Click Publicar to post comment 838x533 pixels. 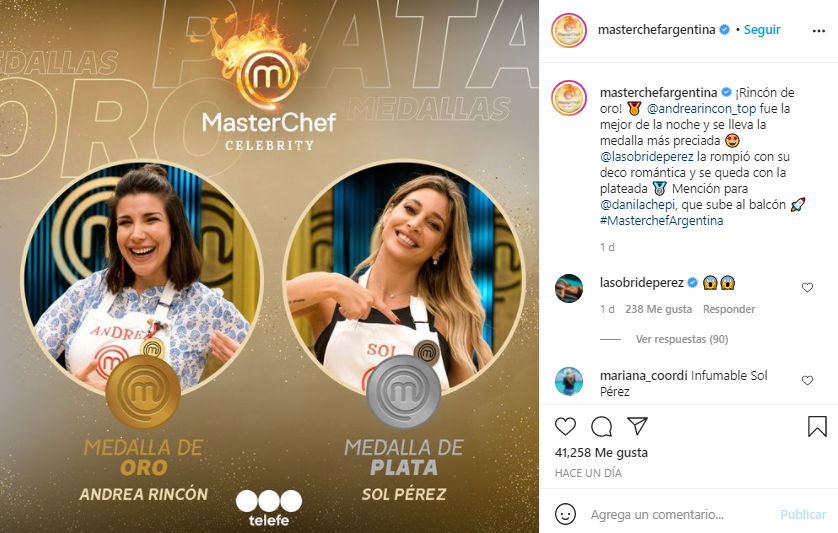coord(803,514)
